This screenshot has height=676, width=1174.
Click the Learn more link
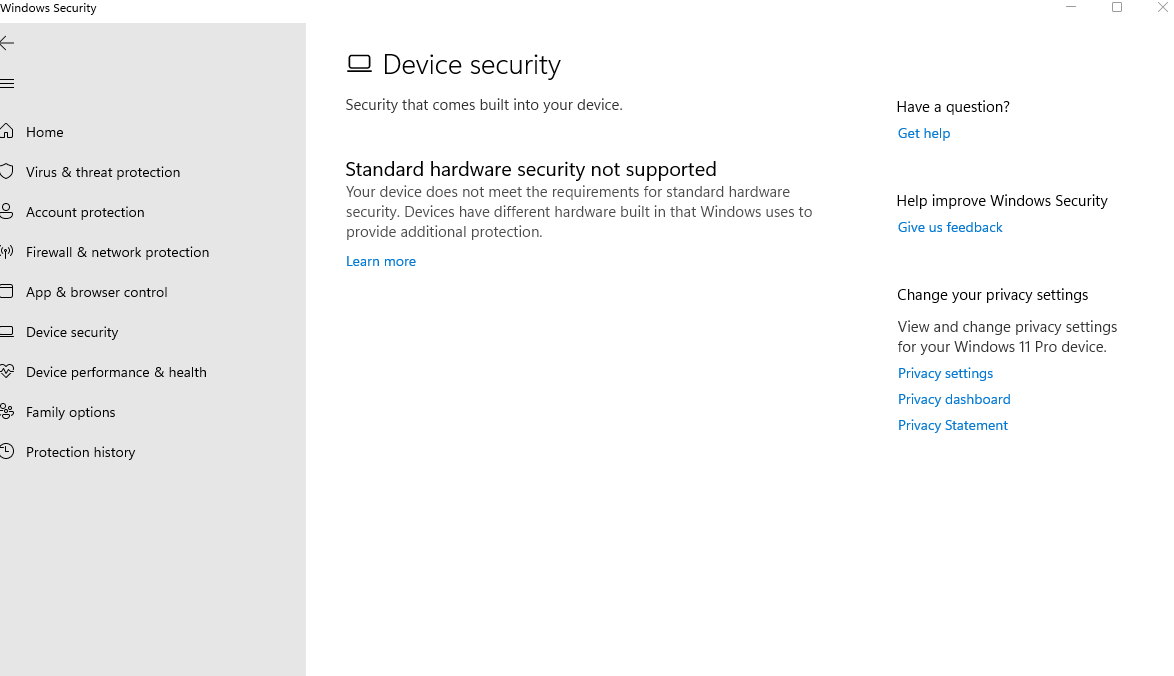380,261
